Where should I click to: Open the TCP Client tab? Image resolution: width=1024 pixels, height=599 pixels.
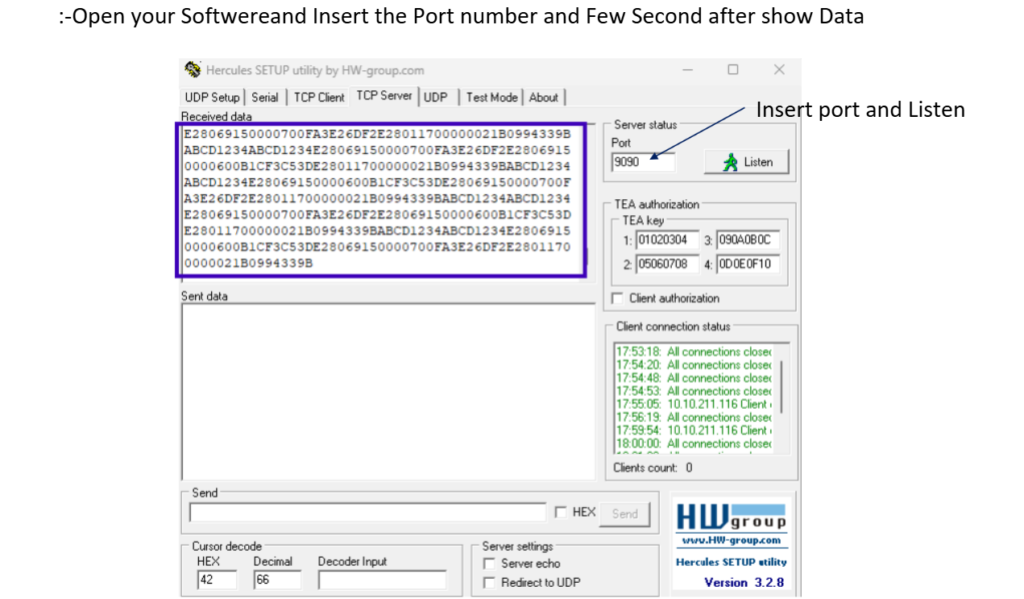click(x=319, y=97)
